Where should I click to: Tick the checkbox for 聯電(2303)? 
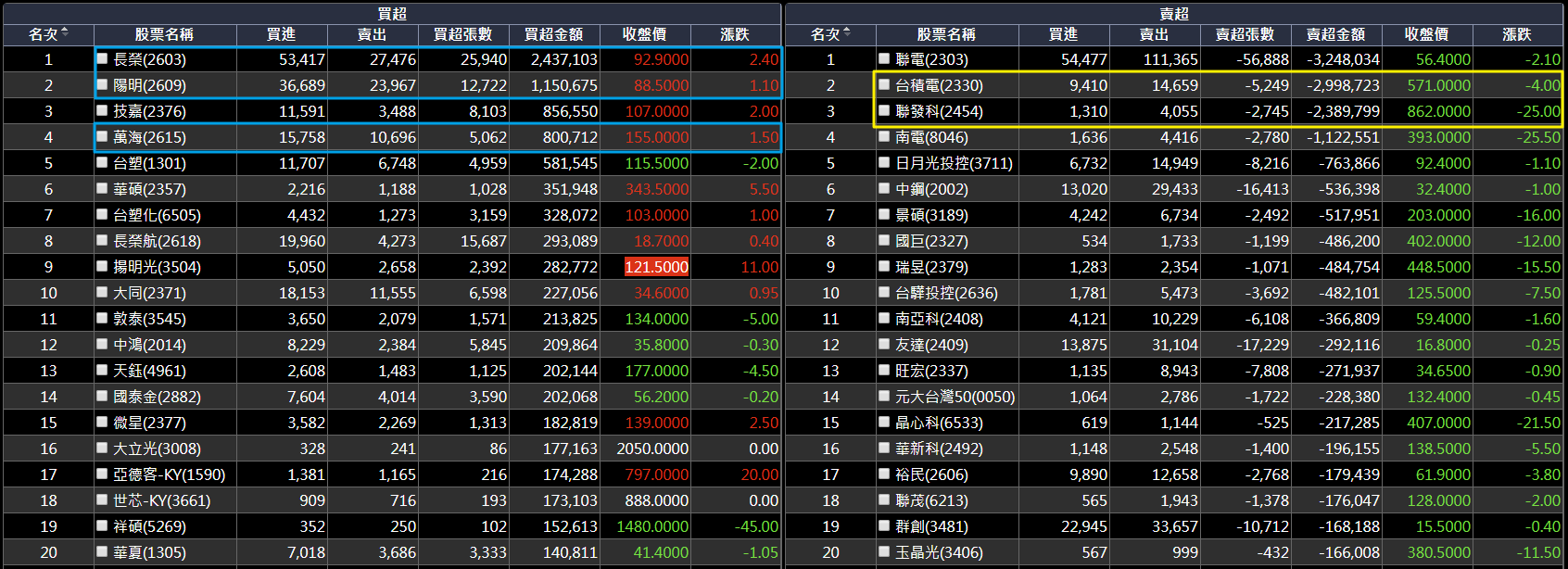point(885,58)
